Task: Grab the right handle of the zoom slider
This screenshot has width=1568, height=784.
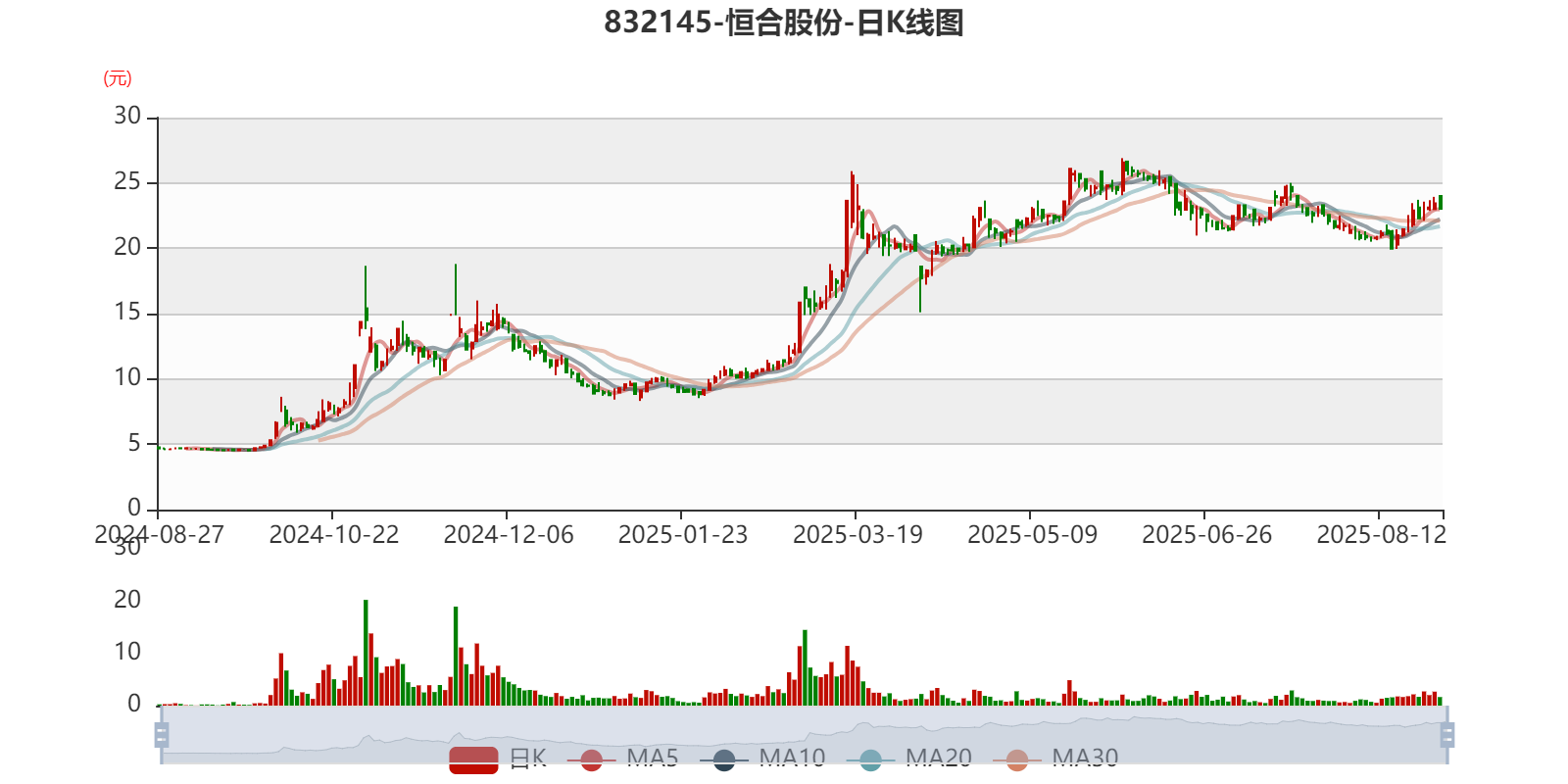Action: (x=1447, y=735)
